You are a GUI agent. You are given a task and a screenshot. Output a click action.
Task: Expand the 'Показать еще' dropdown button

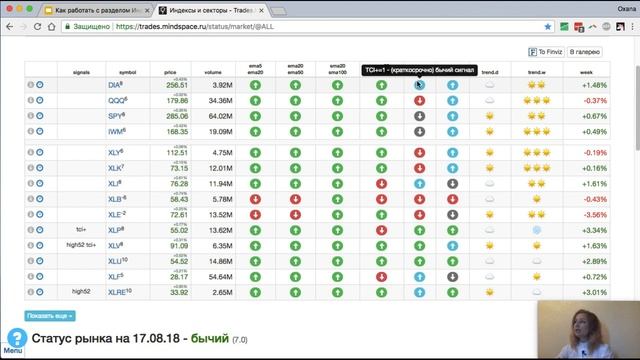coord(50,316)
